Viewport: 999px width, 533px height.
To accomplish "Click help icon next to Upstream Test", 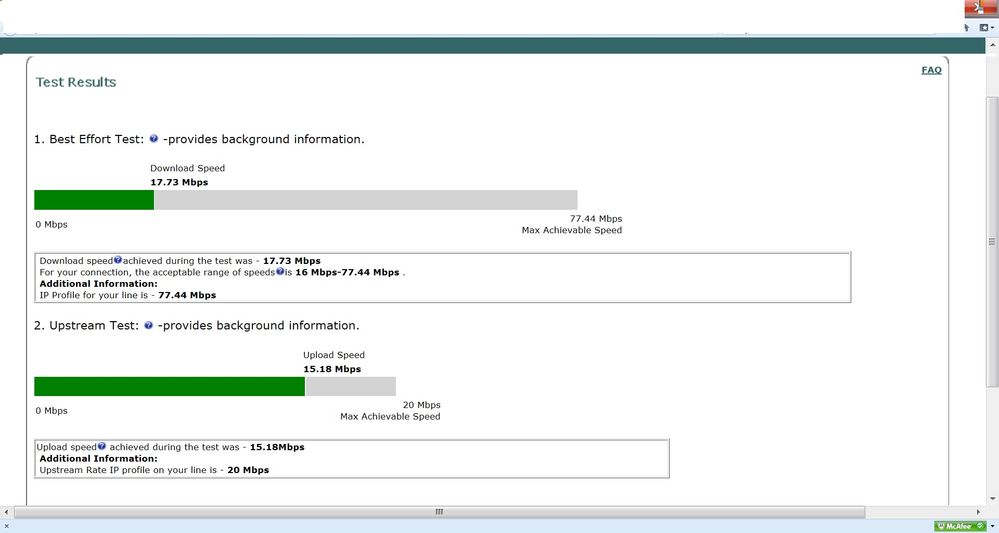I will click(148, 325).
